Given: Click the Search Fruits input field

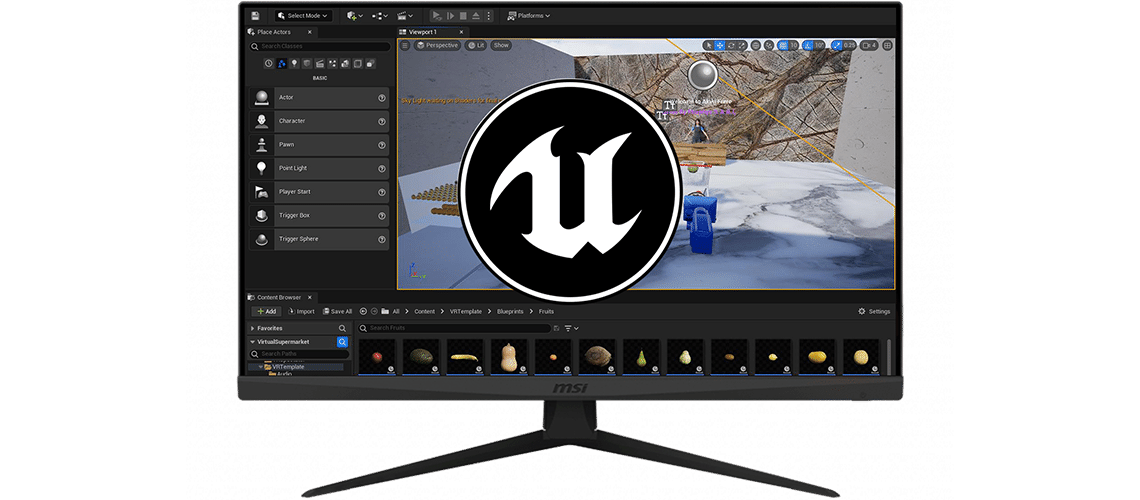Looking at the screenshot, I should 458,328.
